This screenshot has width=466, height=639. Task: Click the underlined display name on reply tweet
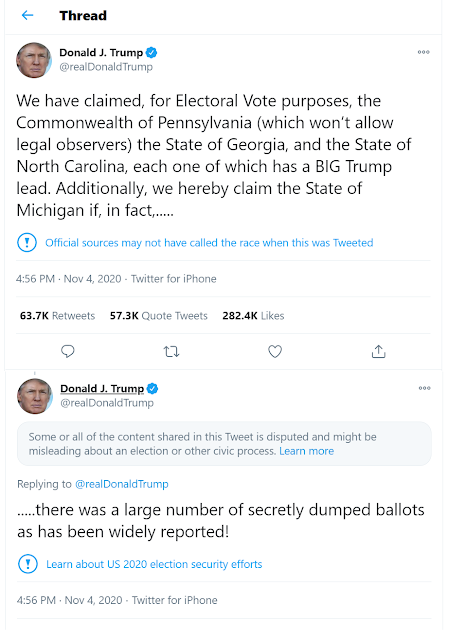(102, 389)
